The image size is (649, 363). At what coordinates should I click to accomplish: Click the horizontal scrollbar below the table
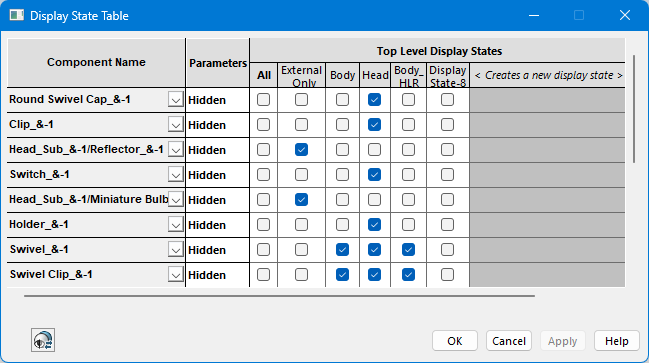279,296
